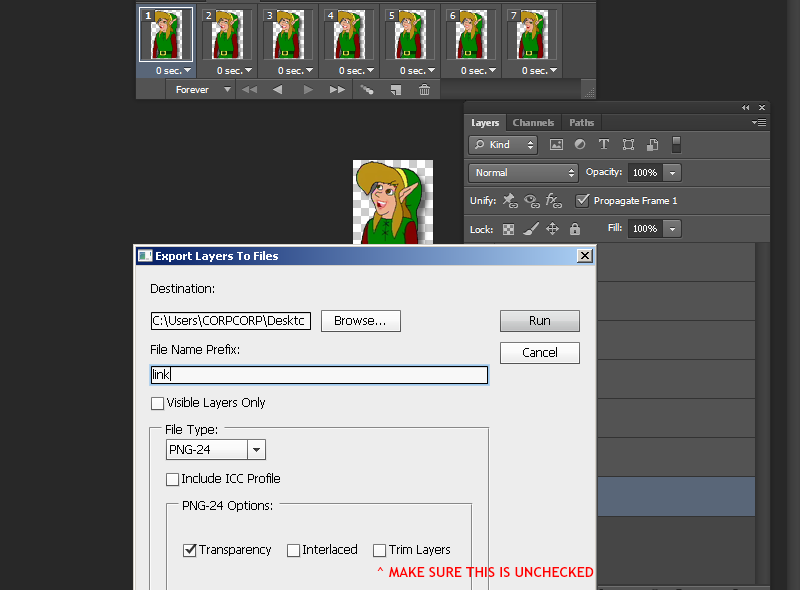Filter layers by type text layers
This screenshot has width=800, height=590.
pyautogui.click(x=604, y=144)
